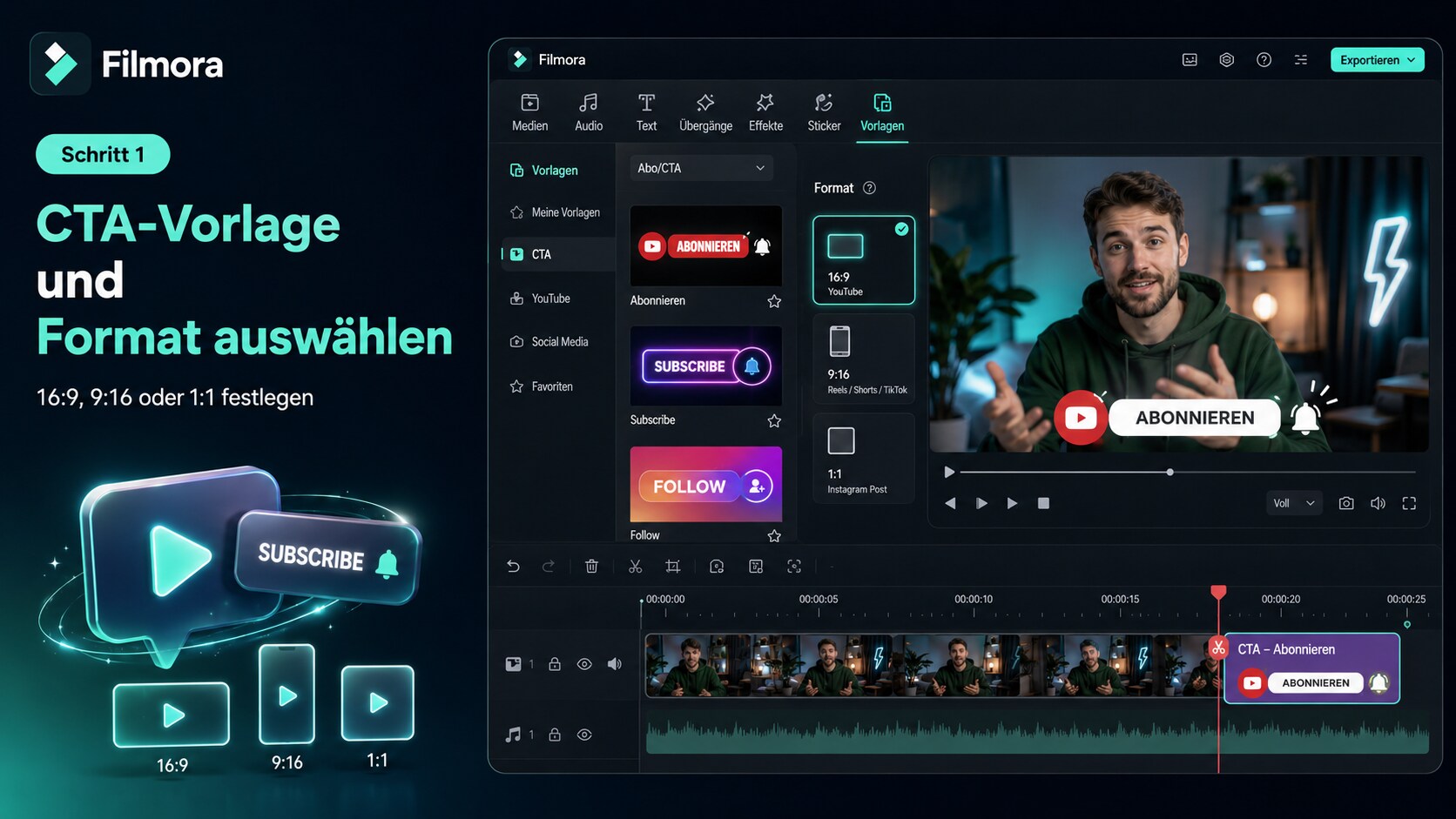Hide video track 1 with eye icon

(x=584, y=664)
